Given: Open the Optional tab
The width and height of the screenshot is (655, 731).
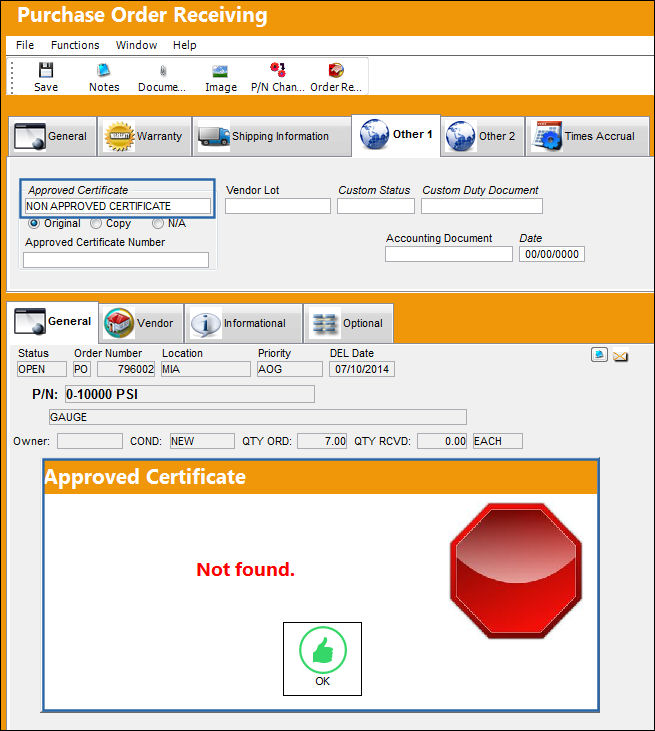Looking at the screenshot, I should [348, 323].
